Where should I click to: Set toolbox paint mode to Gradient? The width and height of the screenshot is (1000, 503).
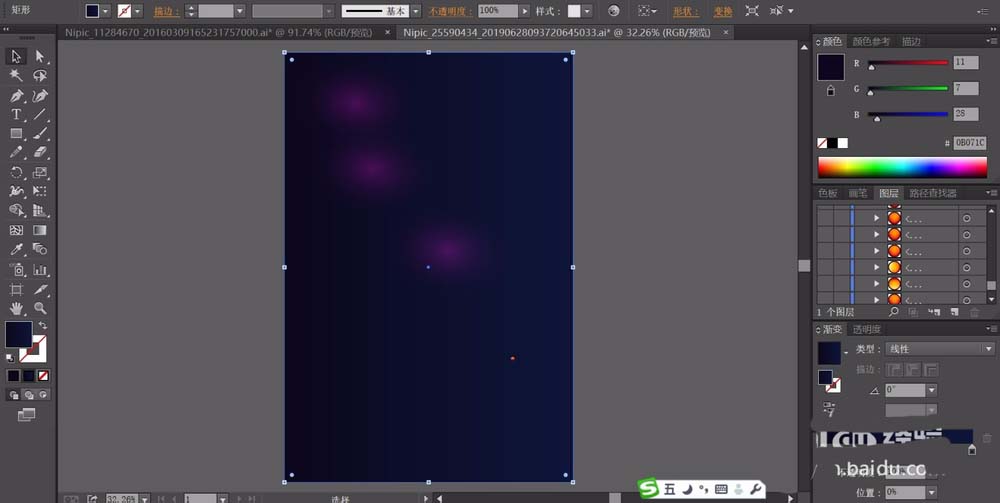pyautogui.click(x=29, y=375)
